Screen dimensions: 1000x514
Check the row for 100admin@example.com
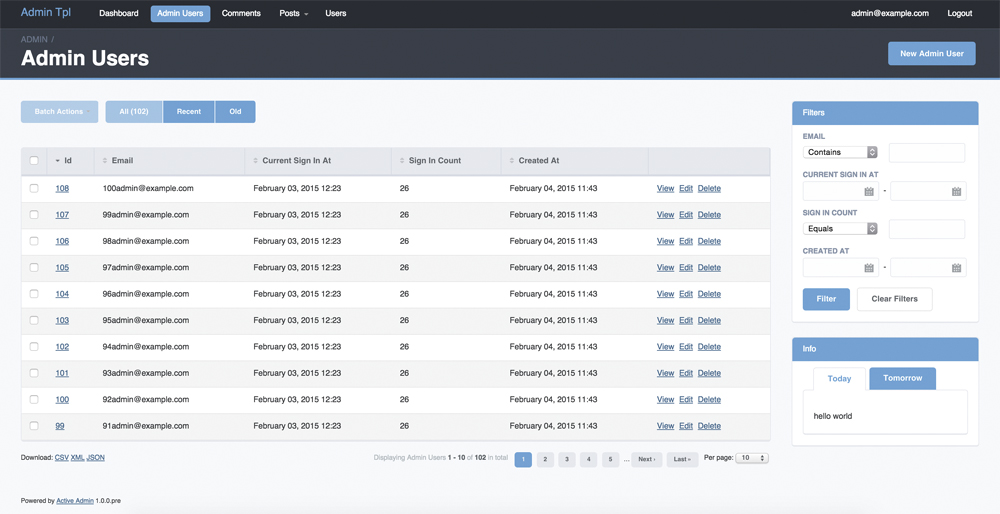coord(34,188)
